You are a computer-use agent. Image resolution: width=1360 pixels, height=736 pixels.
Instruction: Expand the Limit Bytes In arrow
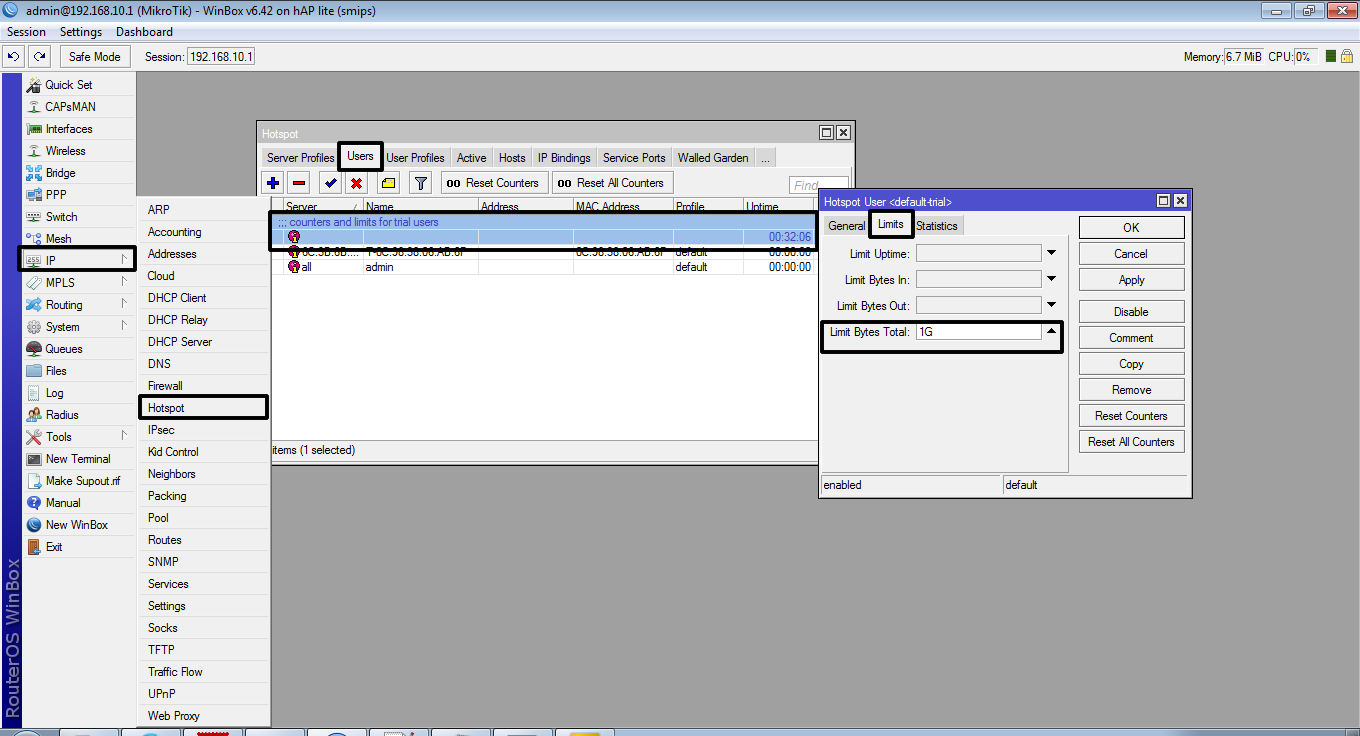click(1051, 280)
